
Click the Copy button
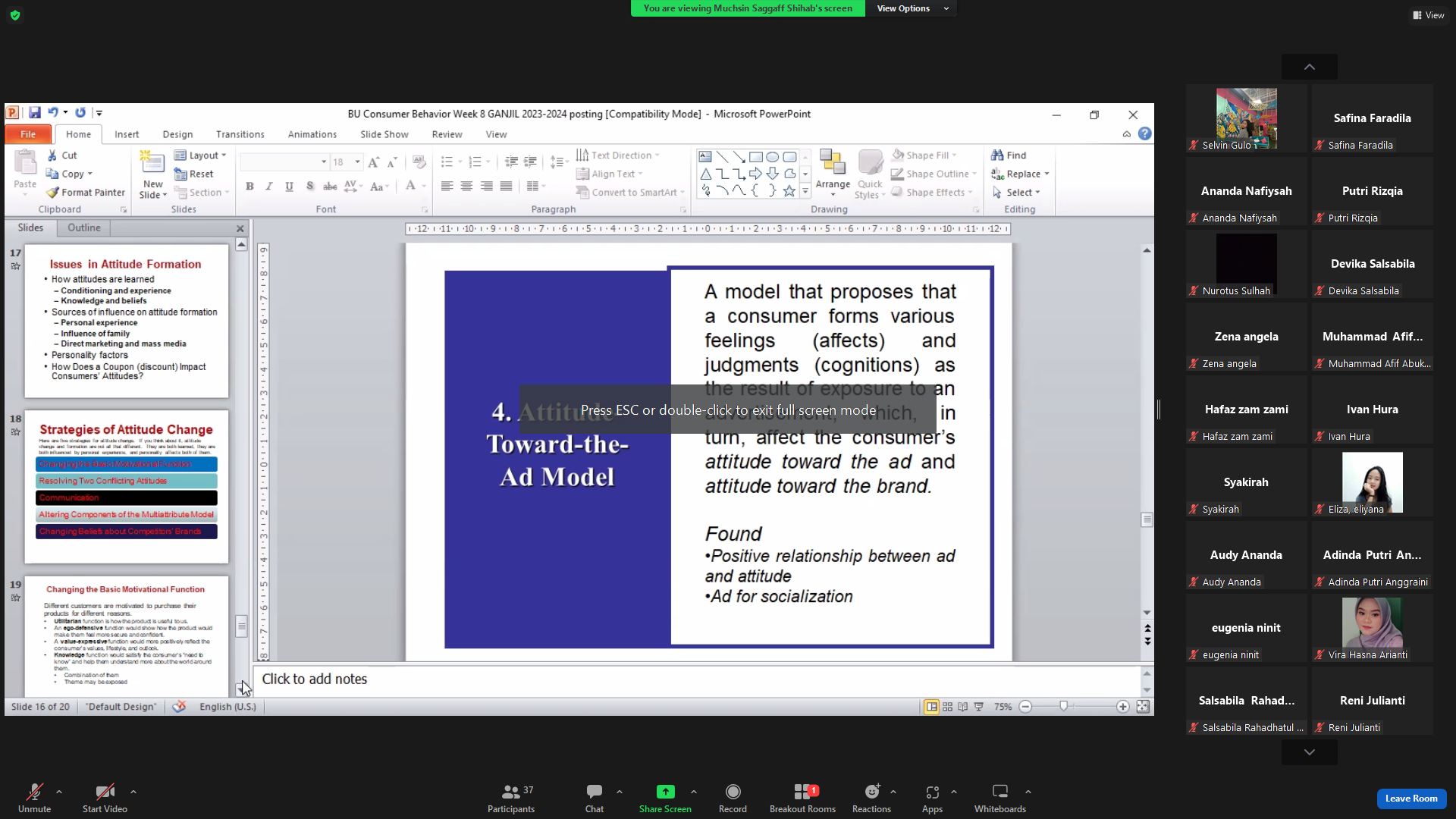coord(69,174)
